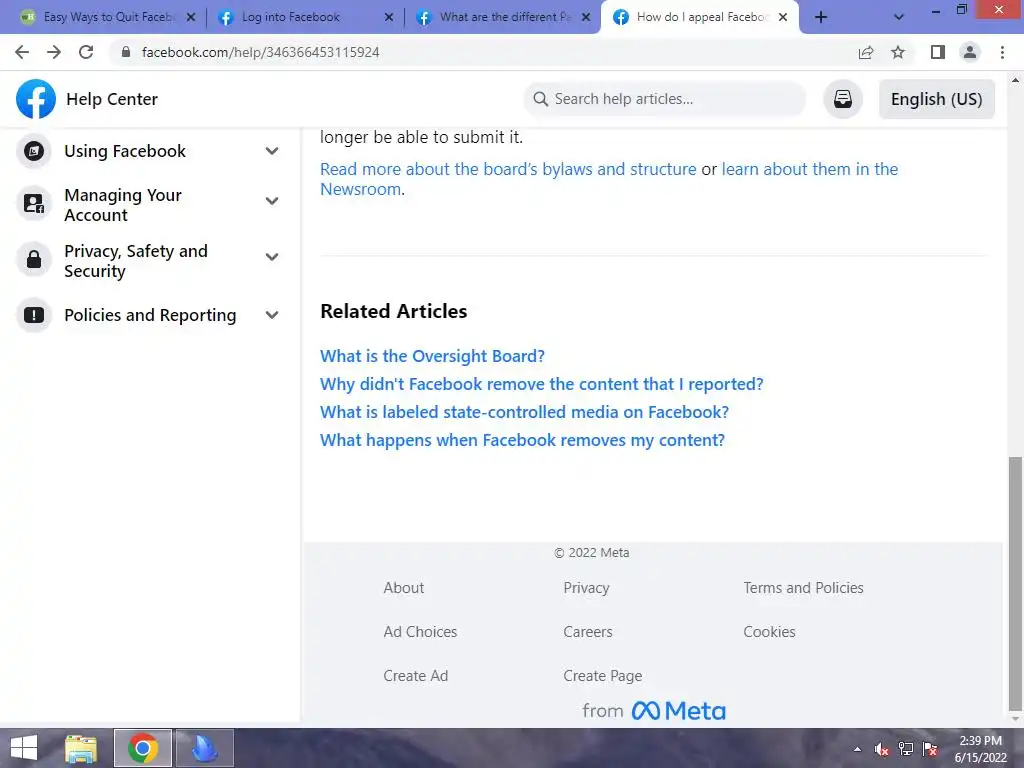Click the Ad Choices footer link
The height and width of the screenshot is (768, 1024).
tap(420, 632)
